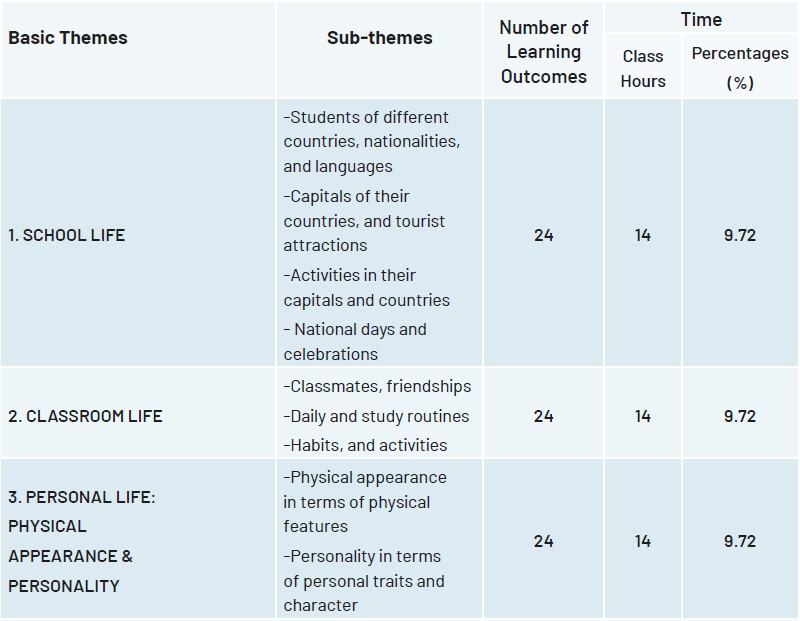800x621 pixels.
Task: Select the Daily and study routines sub-theme
Action: tap(376, 416)
